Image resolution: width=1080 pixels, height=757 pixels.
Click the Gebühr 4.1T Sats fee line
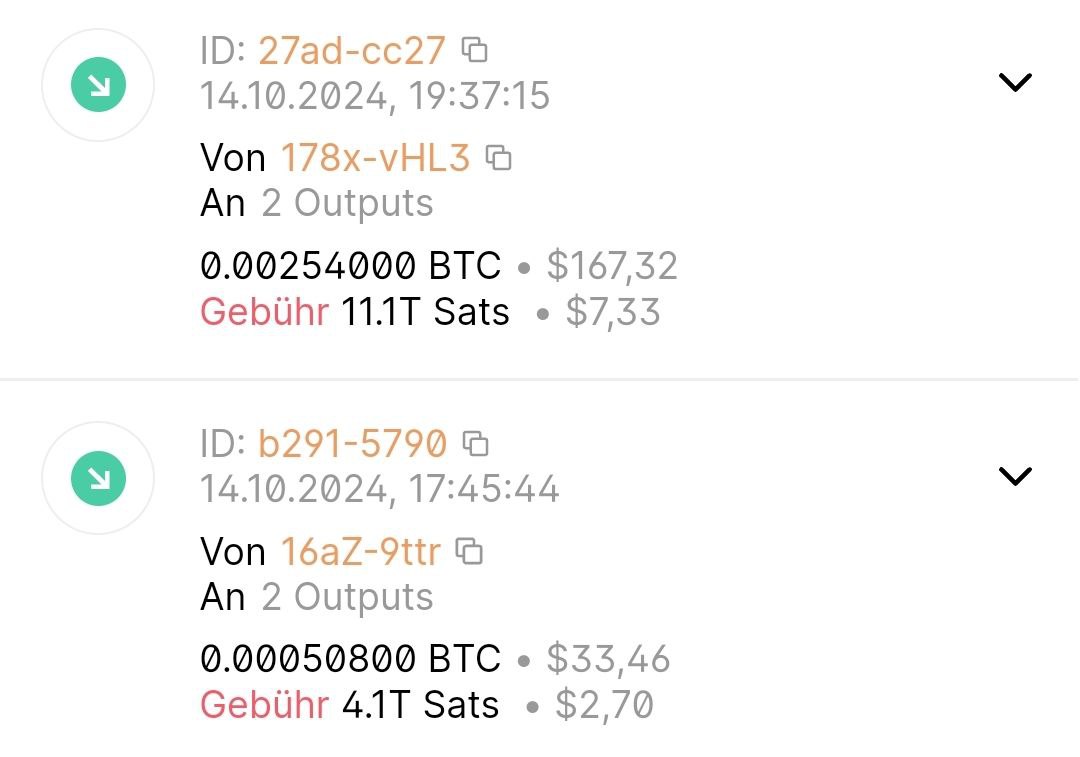[x=350, y=705]
